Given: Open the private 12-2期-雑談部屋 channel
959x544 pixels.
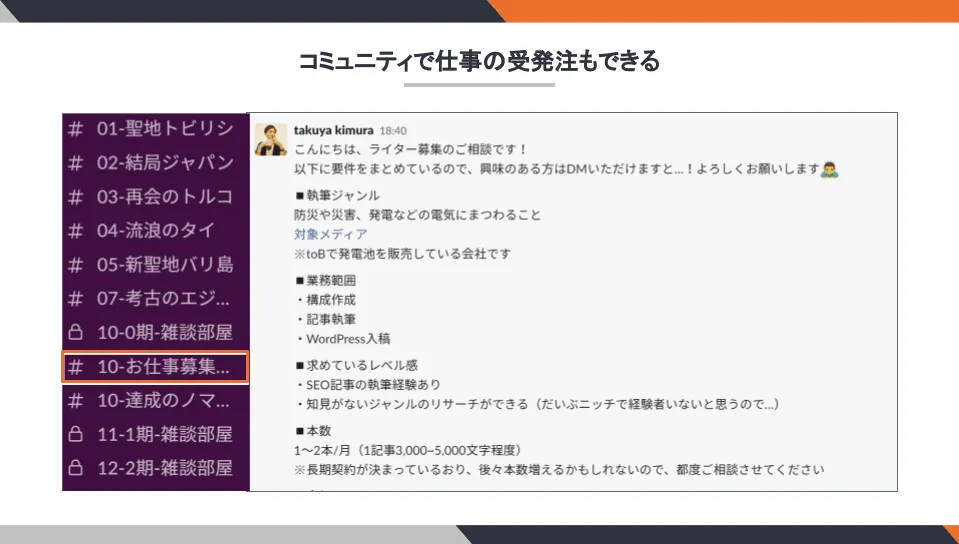Looking at the screenshot, I should coord(155,469).
